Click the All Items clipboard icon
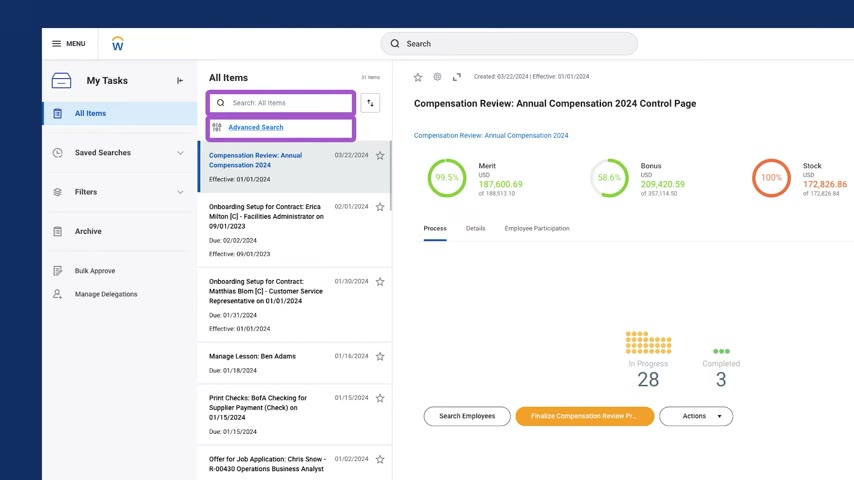Screen dimensions: 854x480 coord(58,113)
